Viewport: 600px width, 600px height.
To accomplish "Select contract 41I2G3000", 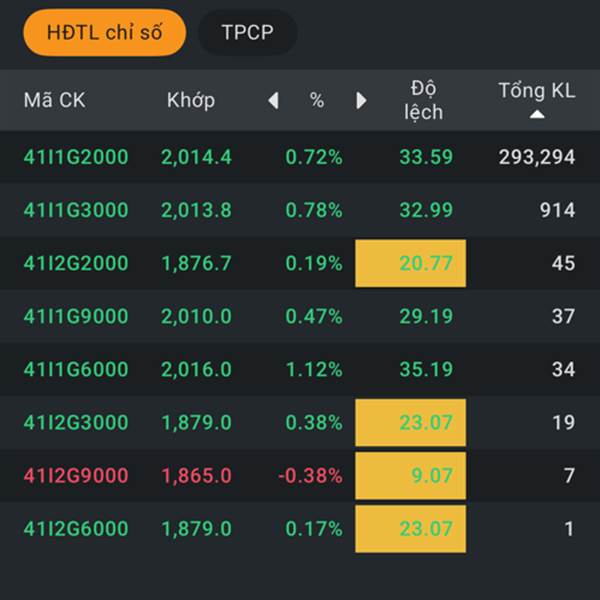I will pyautogui.click(x=76, y=422).
